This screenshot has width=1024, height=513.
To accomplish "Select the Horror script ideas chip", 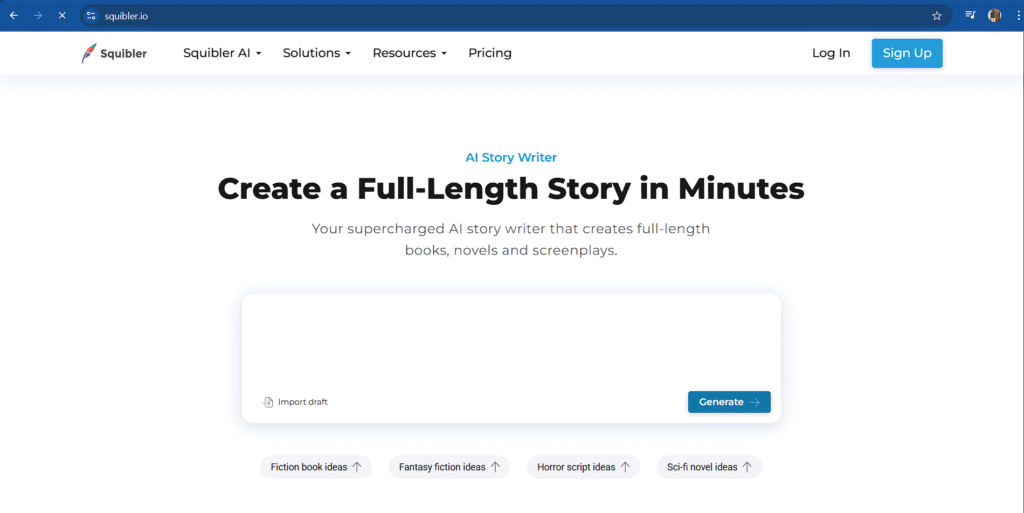I will coord(583,467).
